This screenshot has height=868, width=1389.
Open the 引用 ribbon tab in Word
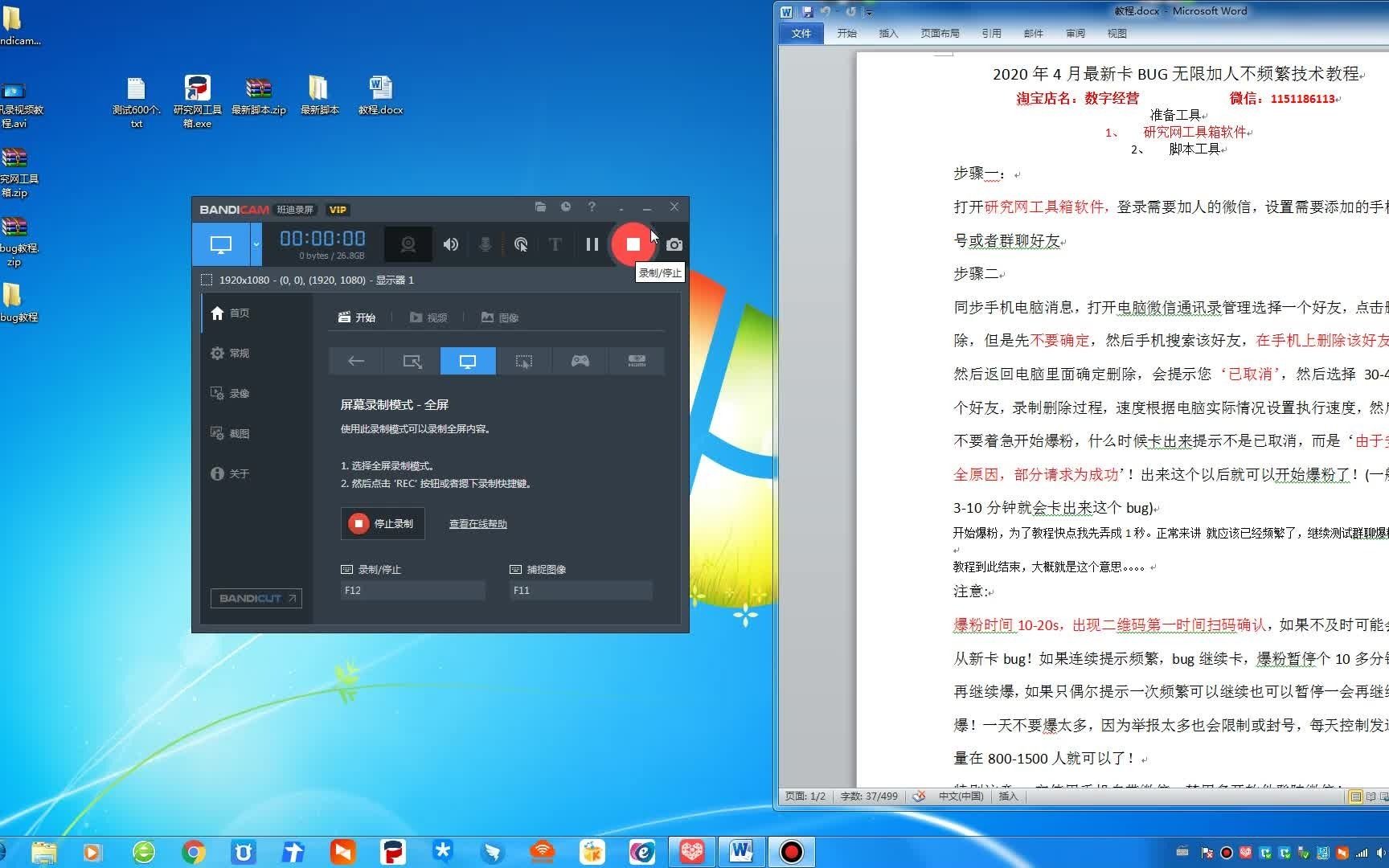tap(991, 33)
